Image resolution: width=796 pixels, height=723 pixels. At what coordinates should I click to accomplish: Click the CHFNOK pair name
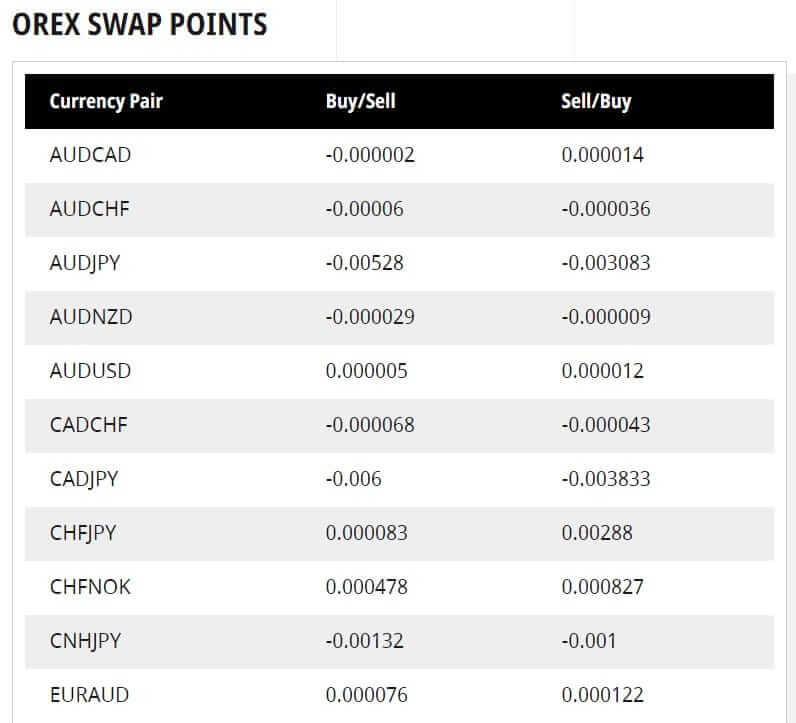pos(90,587)
